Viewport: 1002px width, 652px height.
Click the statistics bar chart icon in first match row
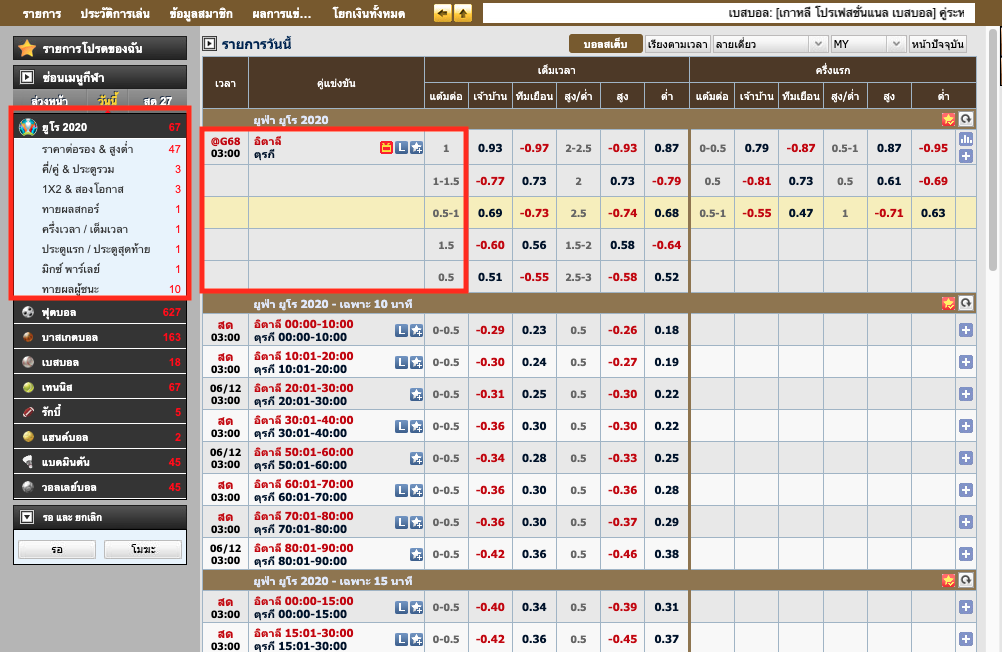click(x=966, y=139)
